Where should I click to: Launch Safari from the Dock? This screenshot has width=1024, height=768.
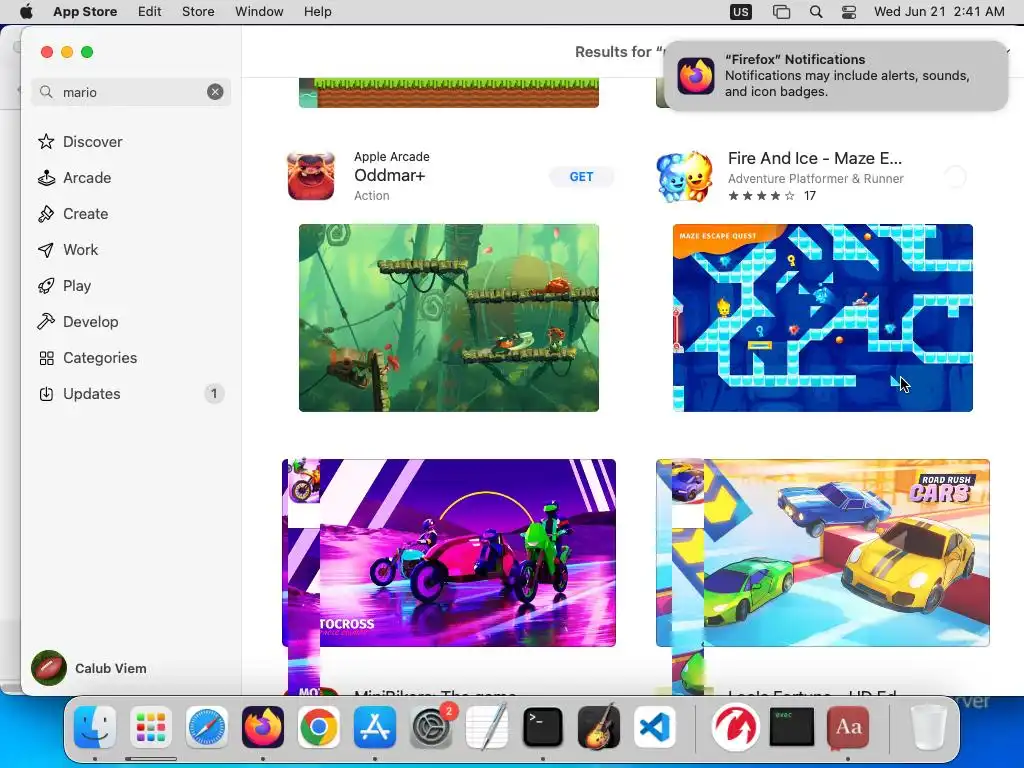click(x=207, y=727)
